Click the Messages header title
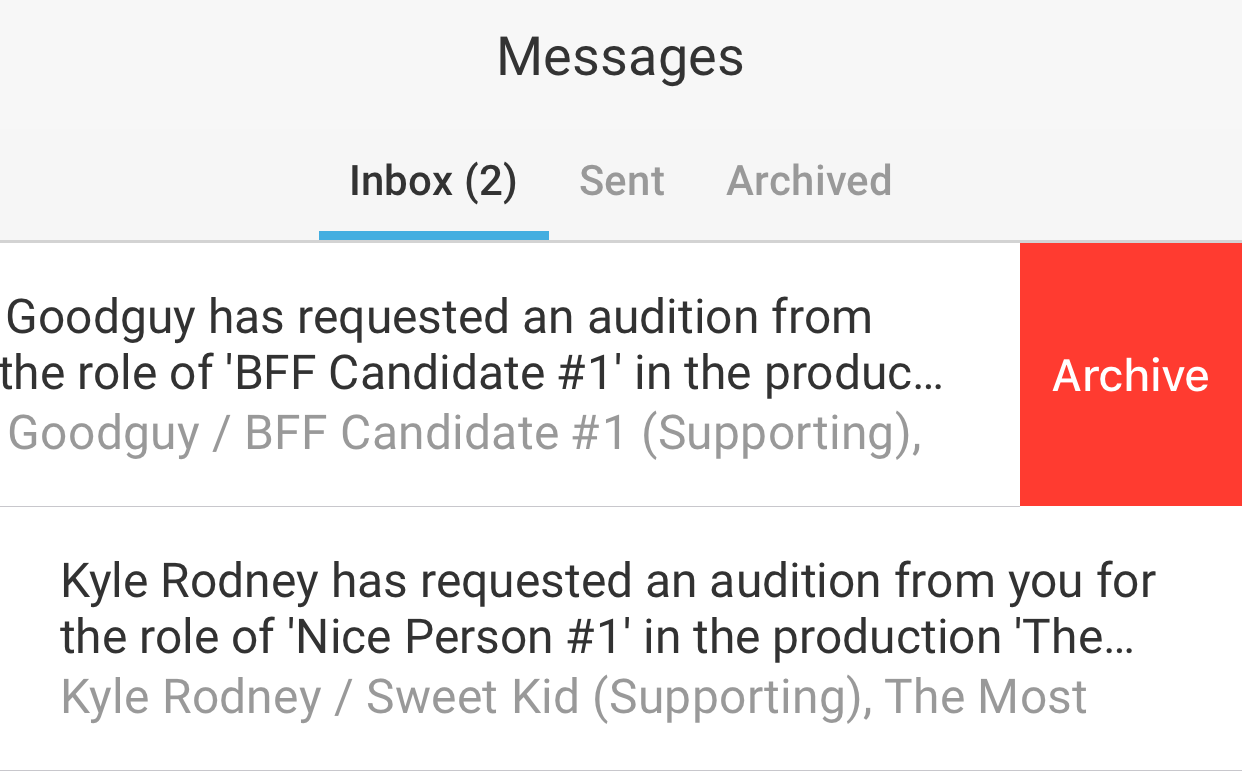 point(620,57)
